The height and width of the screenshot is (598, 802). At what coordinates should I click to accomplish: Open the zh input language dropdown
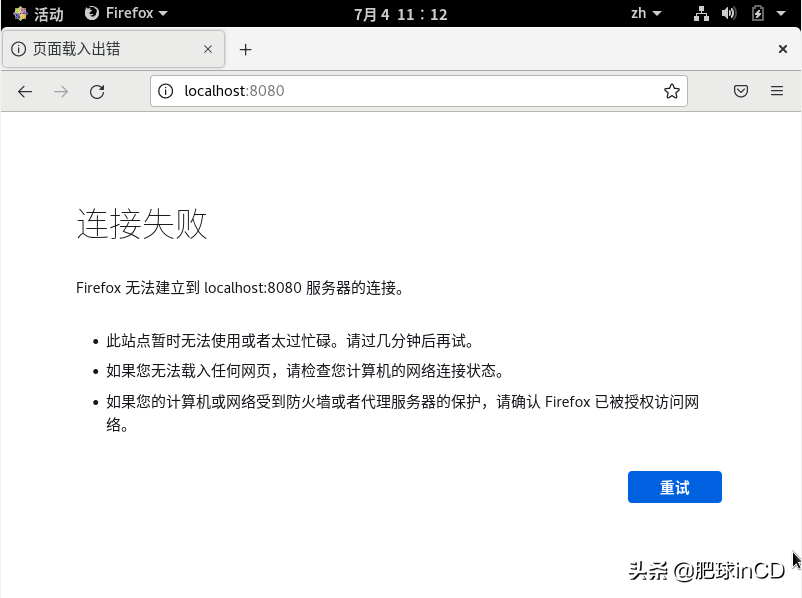click(x=646, y=13)
